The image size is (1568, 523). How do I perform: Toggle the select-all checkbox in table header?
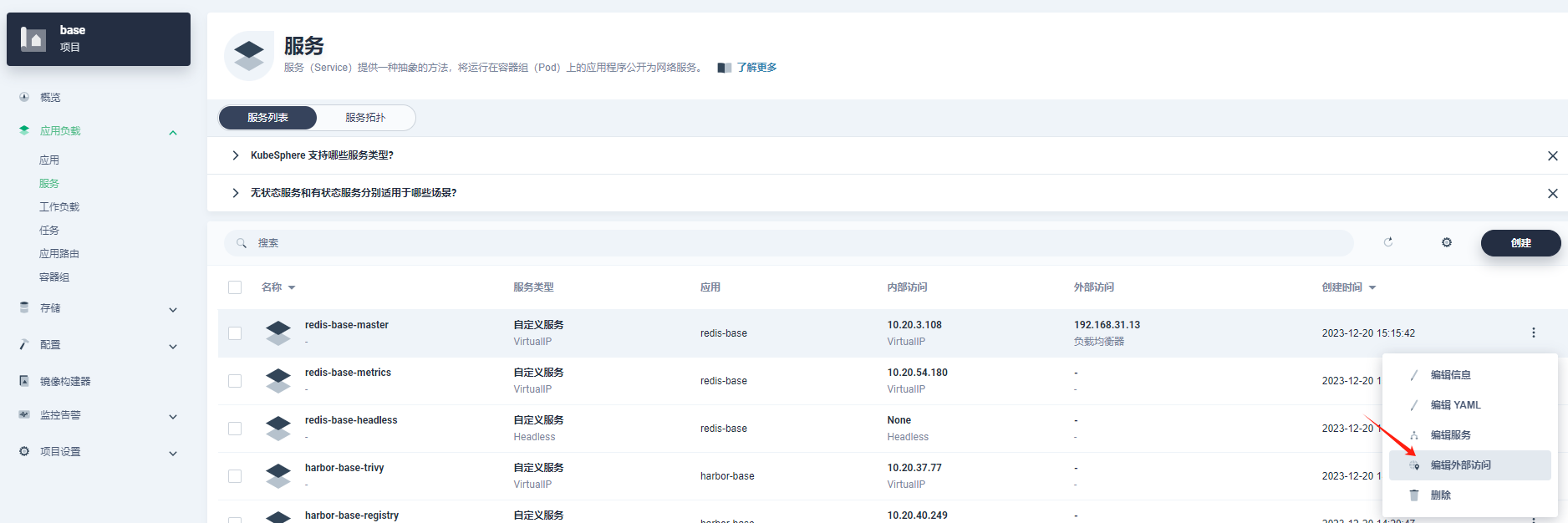point(235,287)
